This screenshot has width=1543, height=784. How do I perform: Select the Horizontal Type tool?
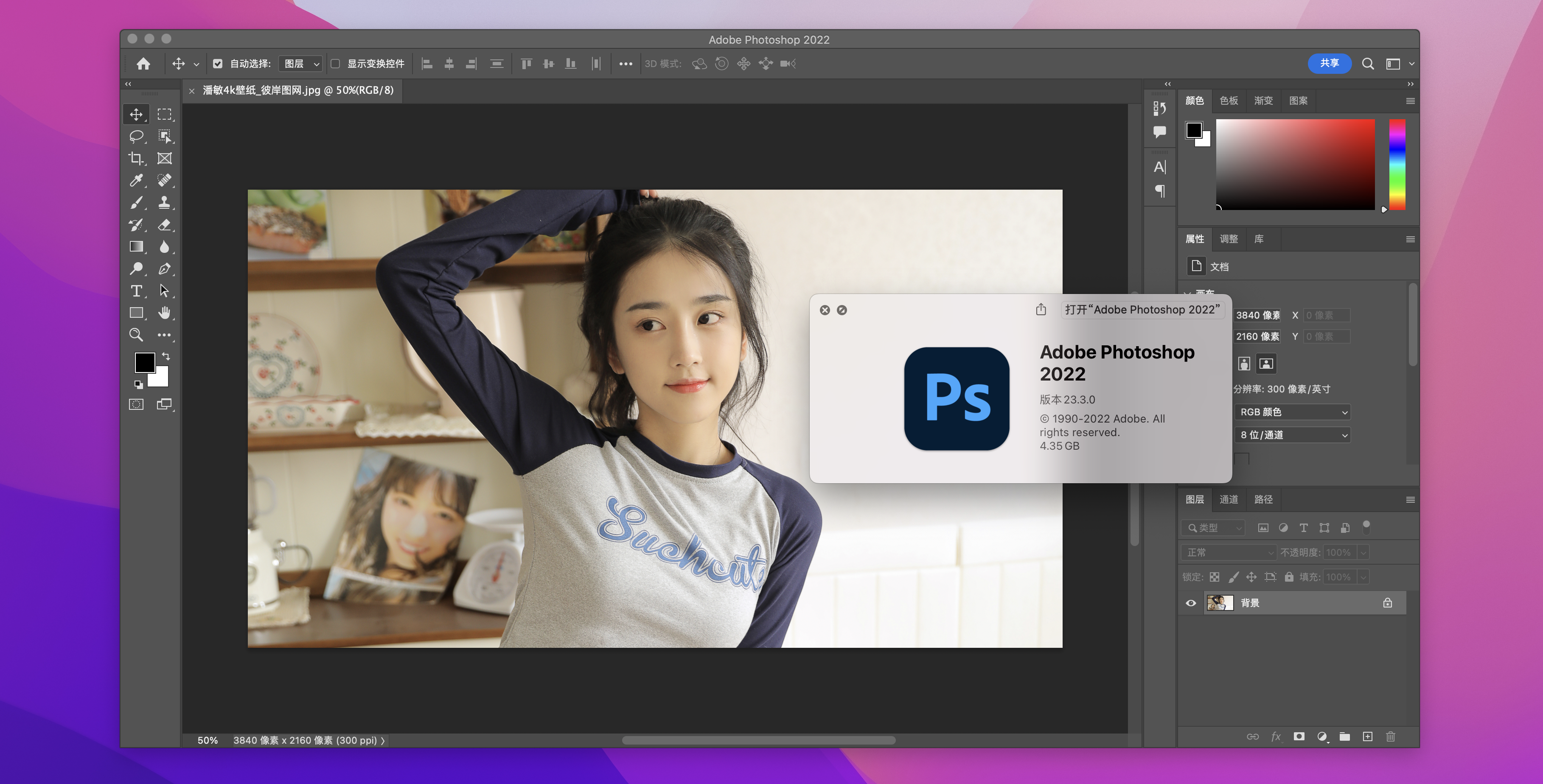coord(136,291)
